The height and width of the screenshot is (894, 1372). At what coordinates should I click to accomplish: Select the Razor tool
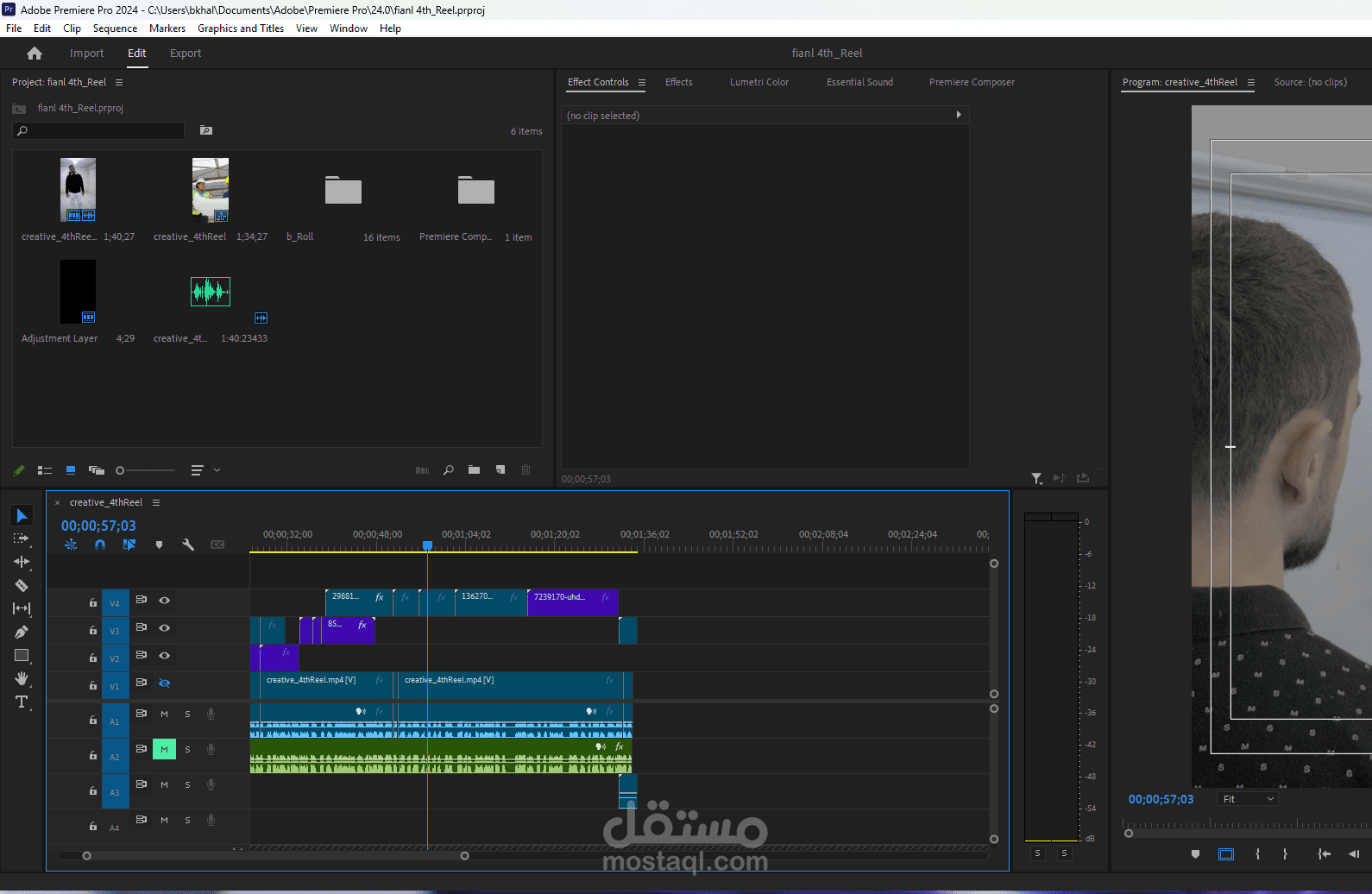click(x=22, y=585)
